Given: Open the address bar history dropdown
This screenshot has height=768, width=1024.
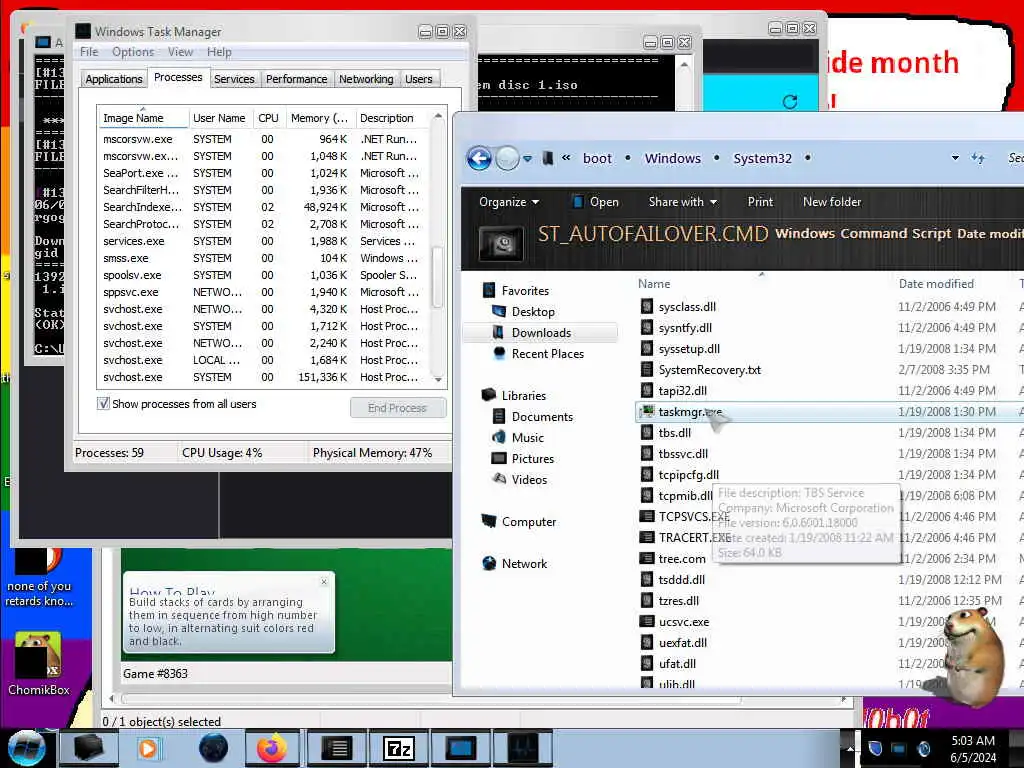Looking at the screenshot, I should pyautogui.click(x=955, y=158).
